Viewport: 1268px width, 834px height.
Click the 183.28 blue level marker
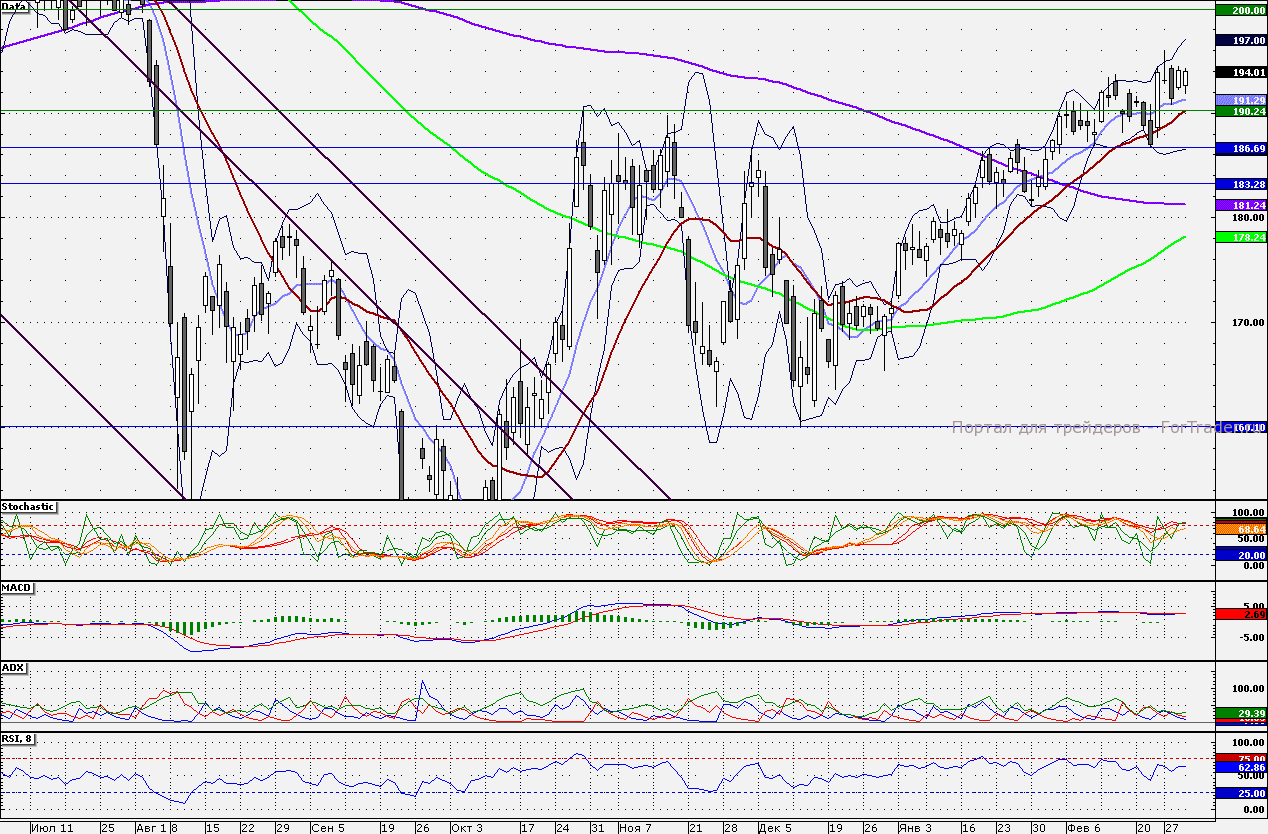pyautogui.click(x=1240, y=185)
